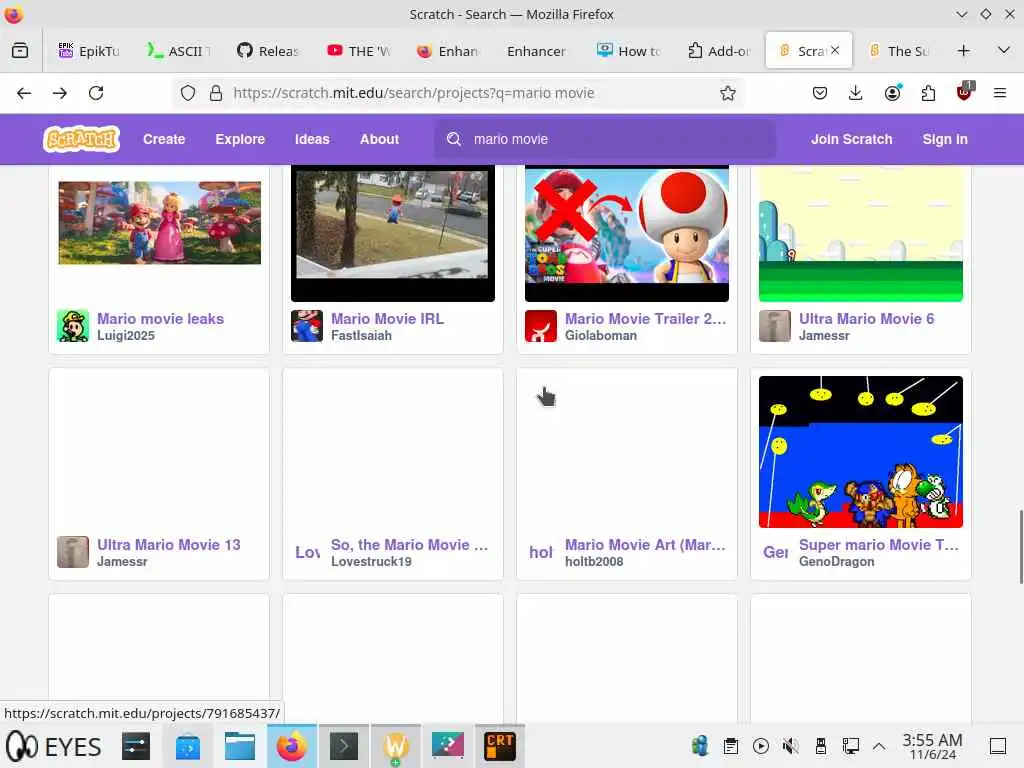Open a new browser tab
Viewport: 1024px width, 768px height.
click(x=963, y=51)
